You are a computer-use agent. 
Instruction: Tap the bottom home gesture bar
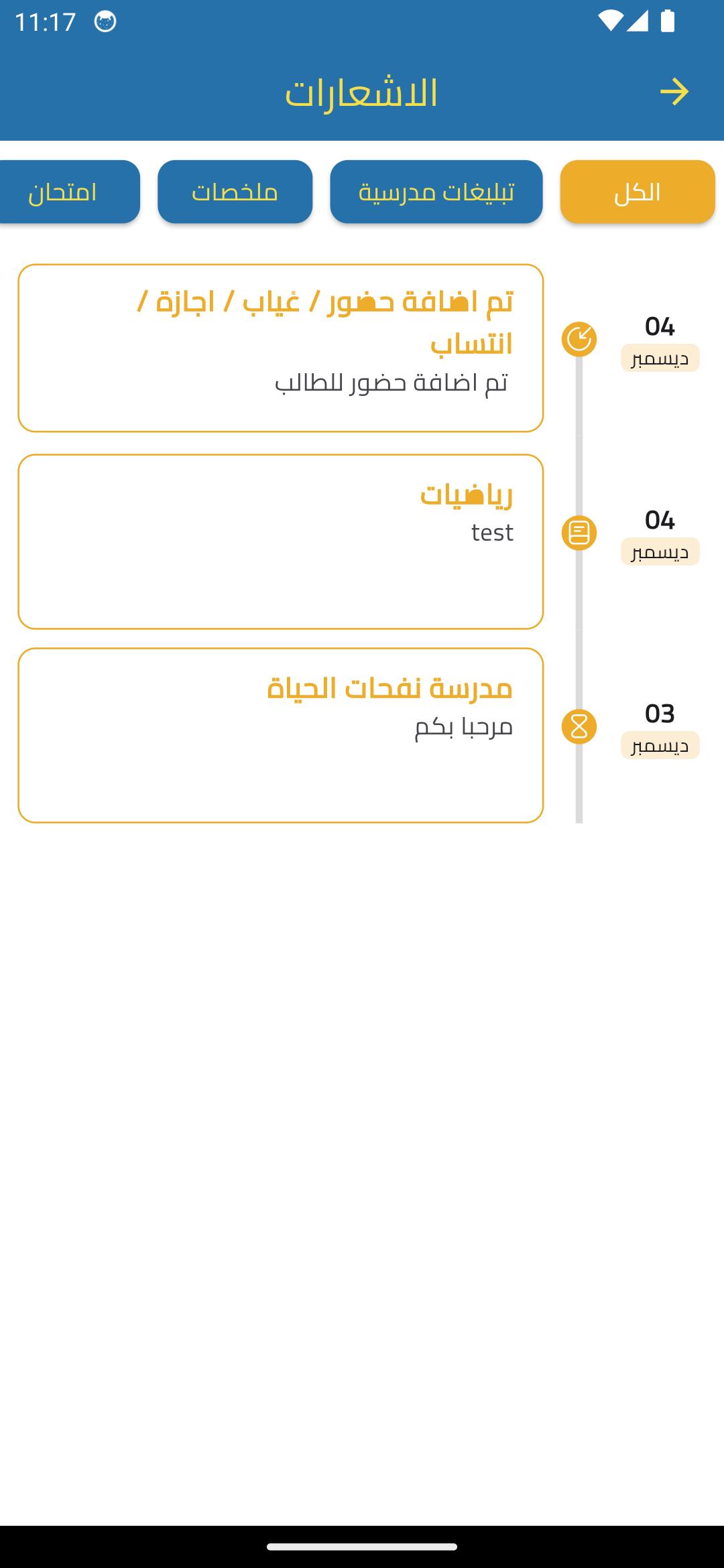click(362, 1547)
